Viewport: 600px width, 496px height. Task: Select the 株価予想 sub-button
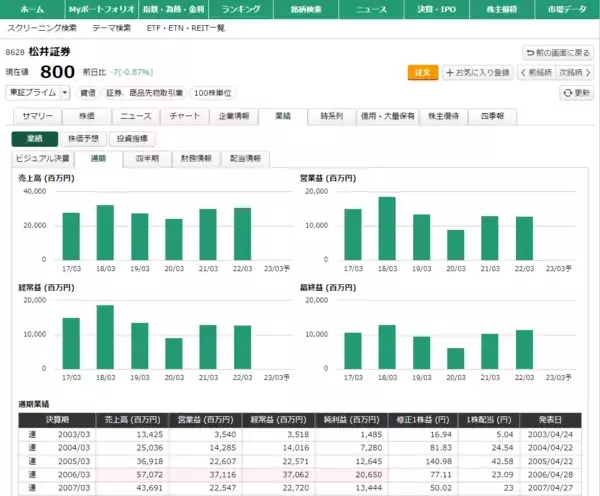point(83,139)
